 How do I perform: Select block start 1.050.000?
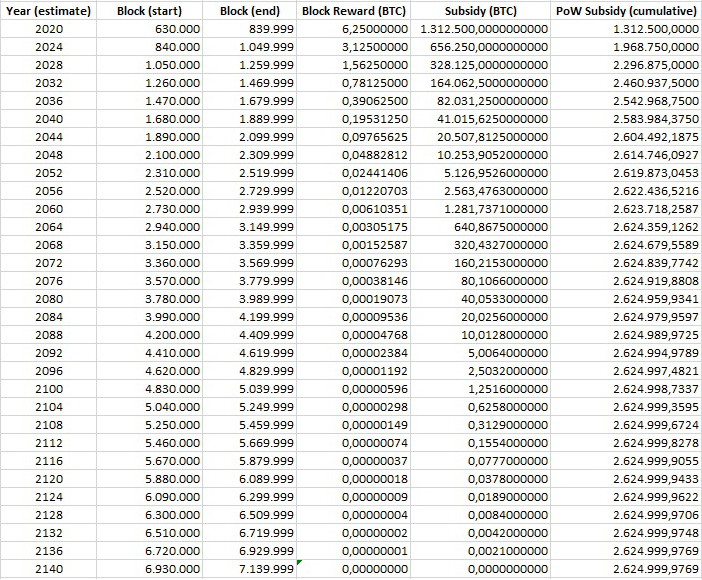(x=149, y=65)
